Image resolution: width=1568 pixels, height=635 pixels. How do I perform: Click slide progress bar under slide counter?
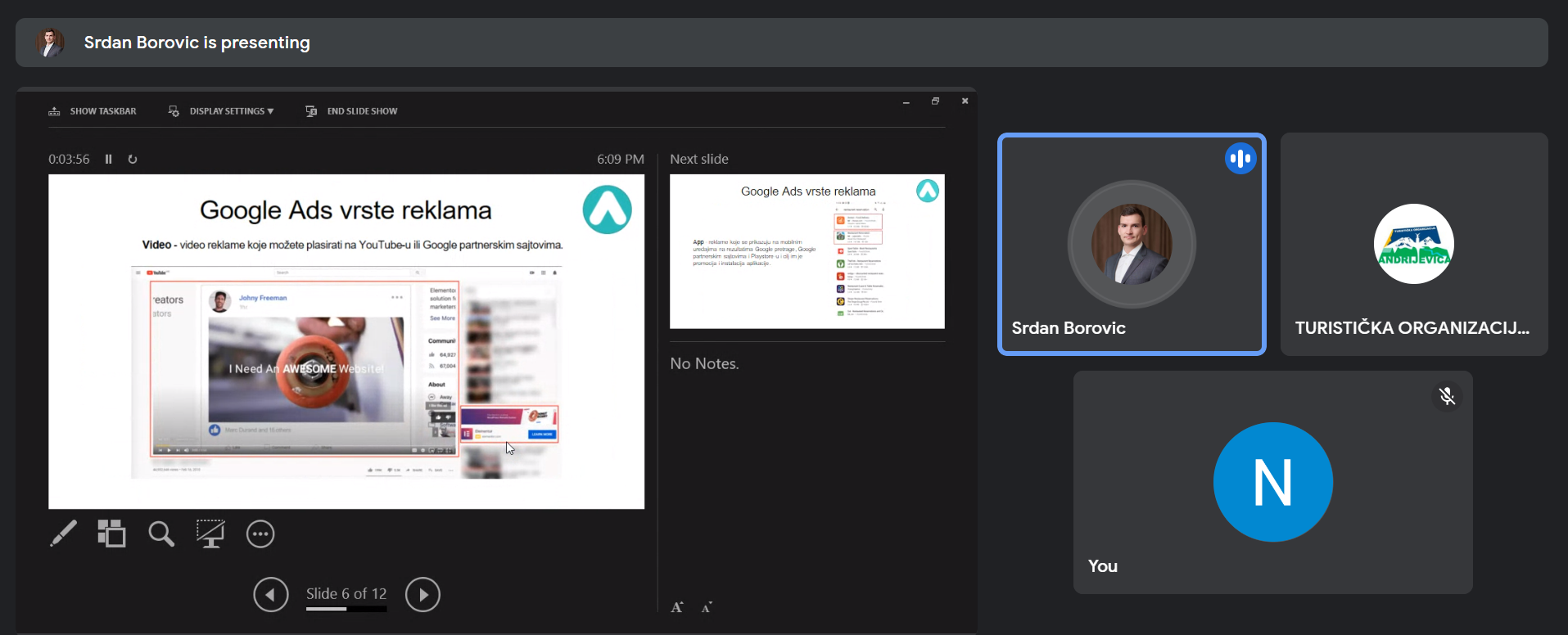[346, 609]
